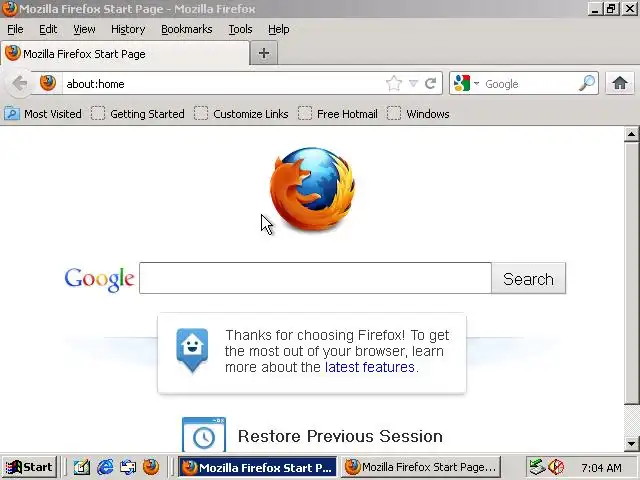
Task: Open the Windows Start menu
Action: pos(29,467)
